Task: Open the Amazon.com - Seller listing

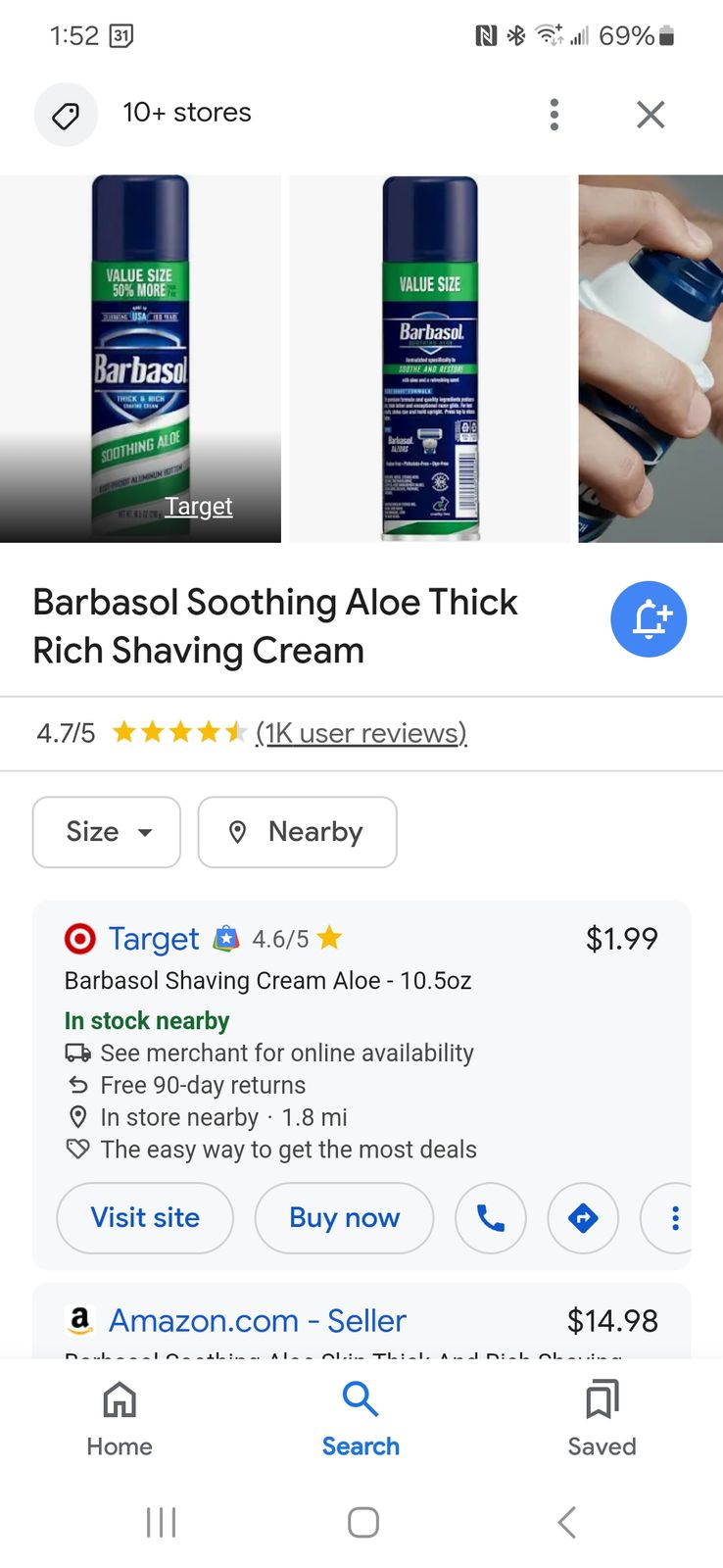Action: 257,1321
